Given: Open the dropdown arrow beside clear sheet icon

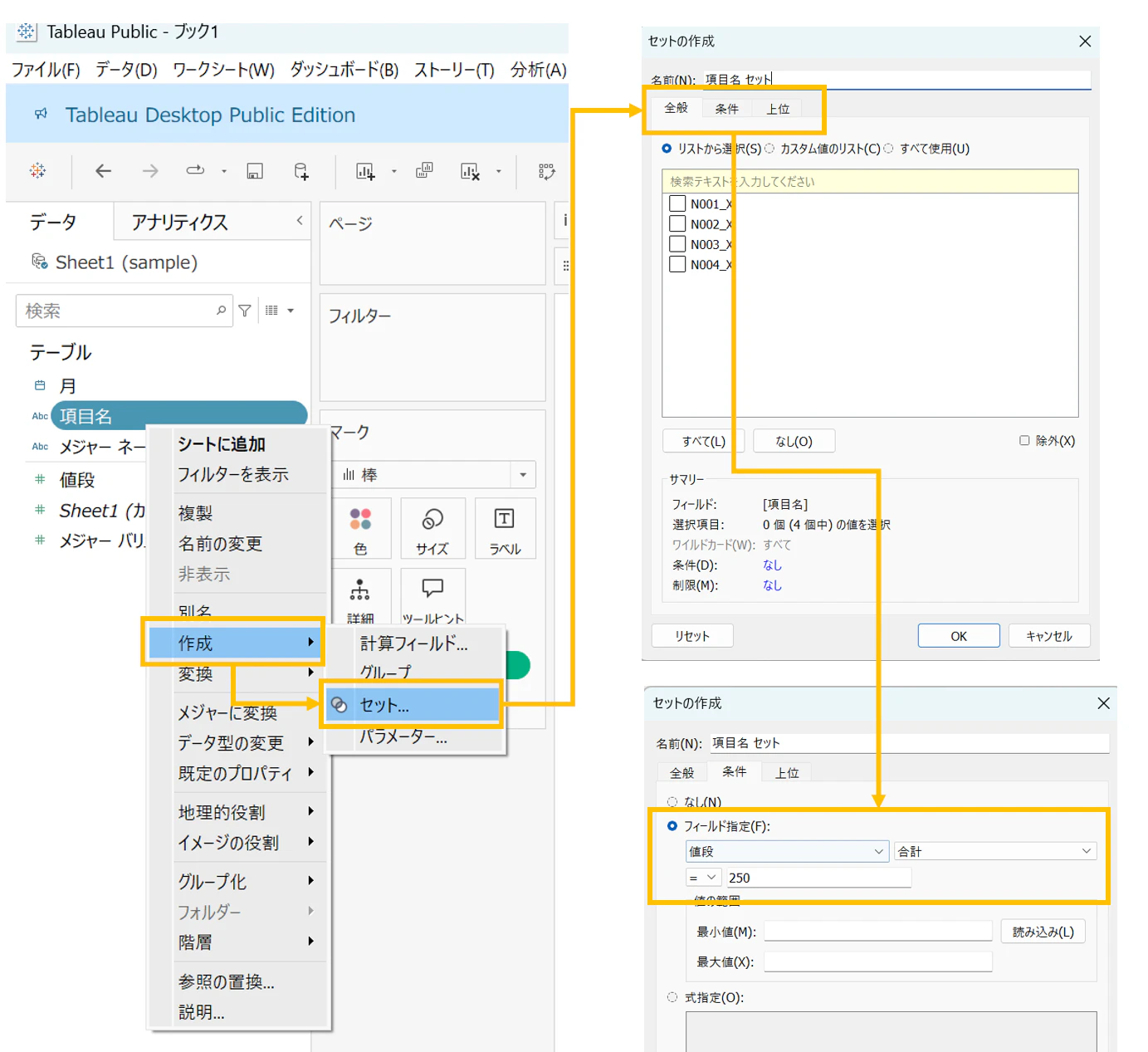Looking at the screenshot, I should (499, 172).
